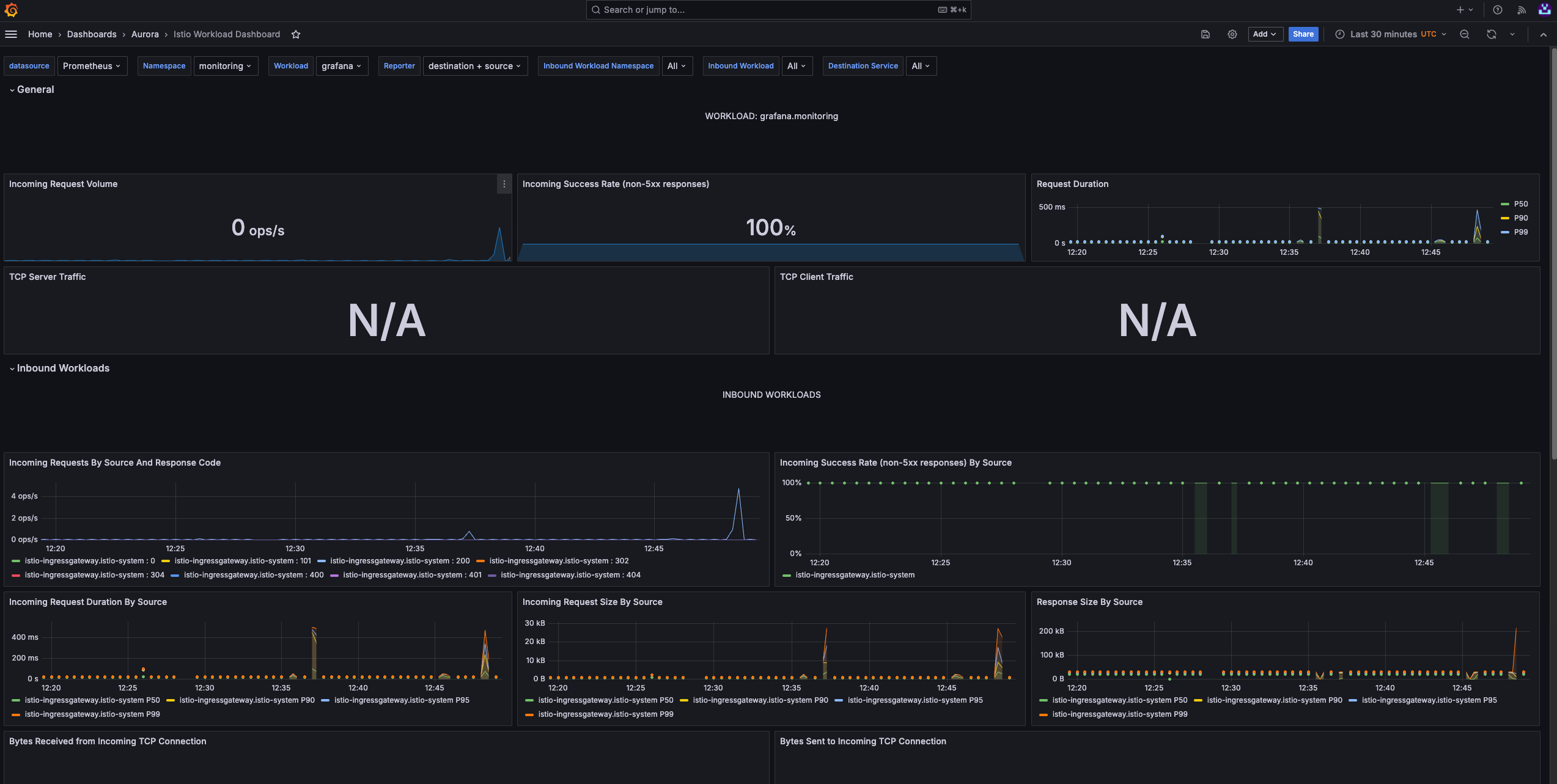Open the Add dropdown in the toolbar
Screen dimensions: 1557x784
1265,34
